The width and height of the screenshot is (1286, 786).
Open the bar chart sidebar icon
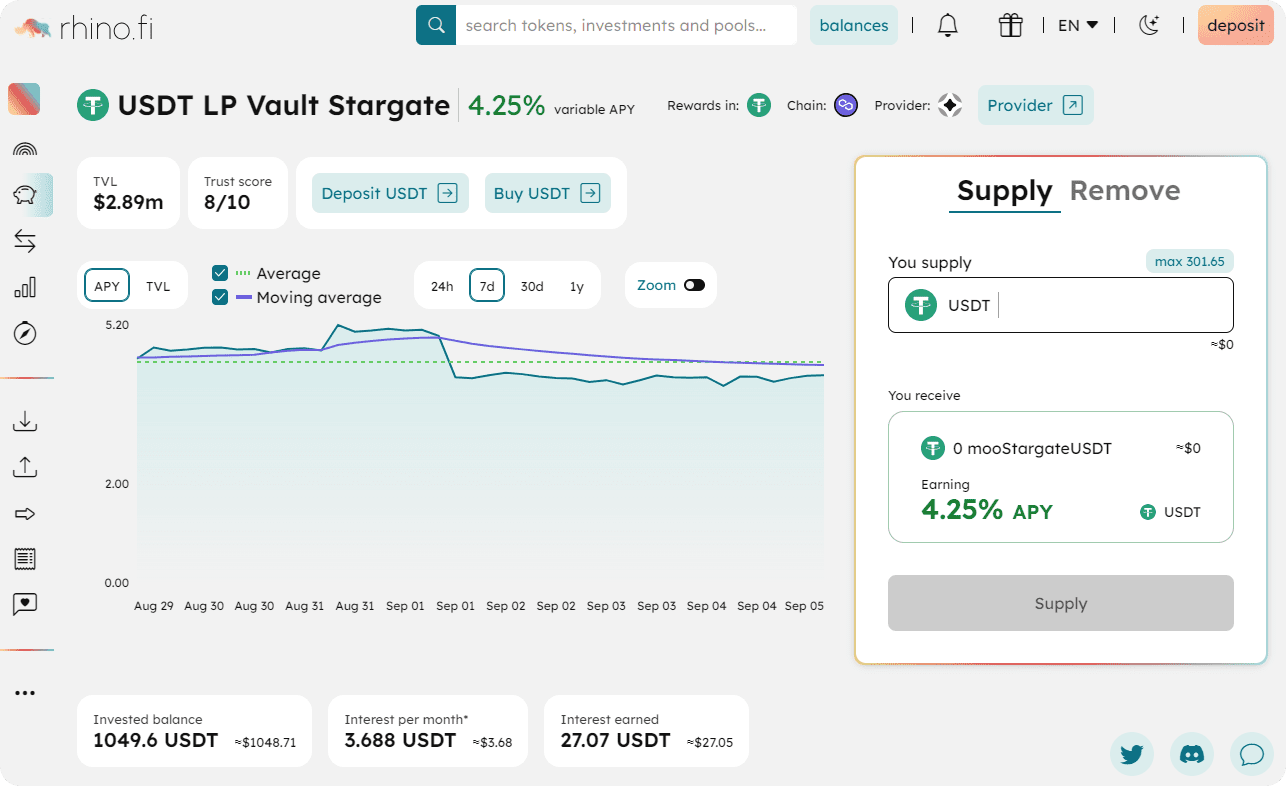(x=25, y=288)
